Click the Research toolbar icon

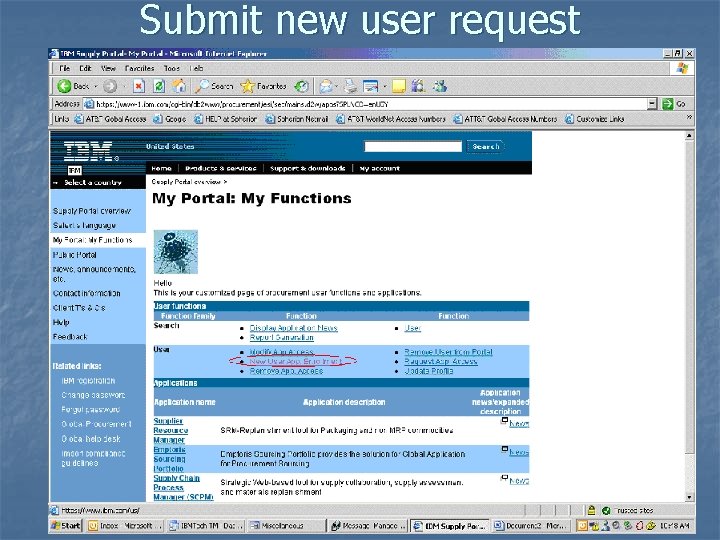[418, 86]
